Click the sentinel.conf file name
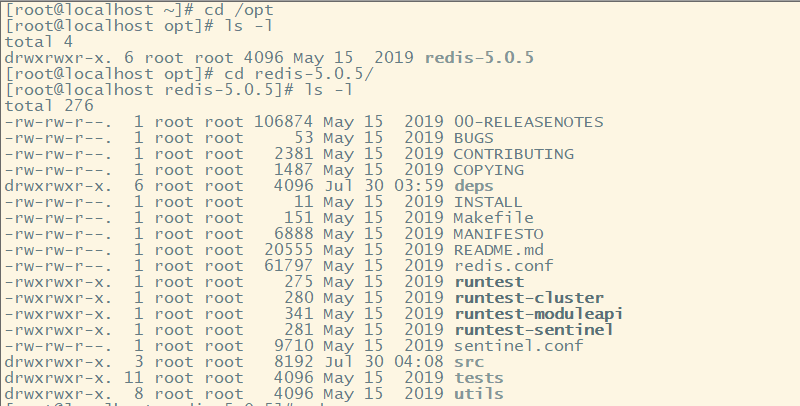800x406 pixels. pos(518,346)
